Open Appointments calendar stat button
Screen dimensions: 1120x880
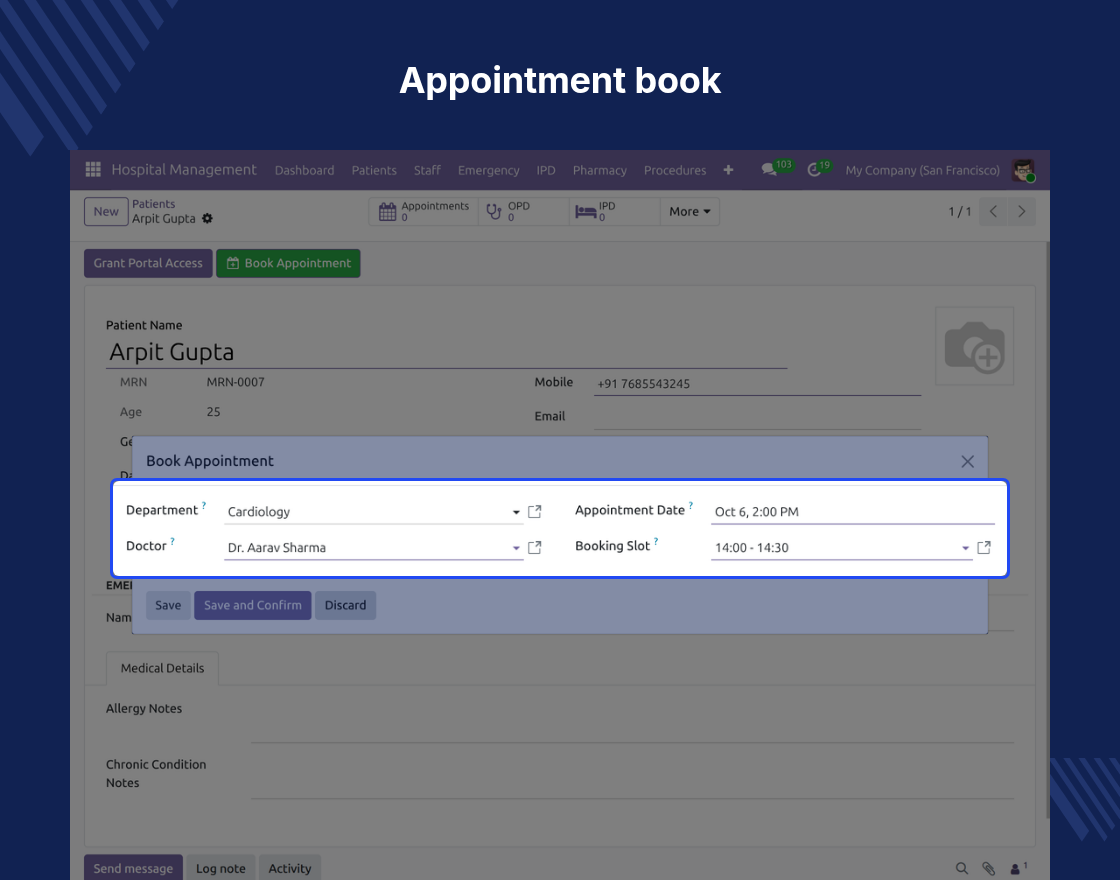424,211
